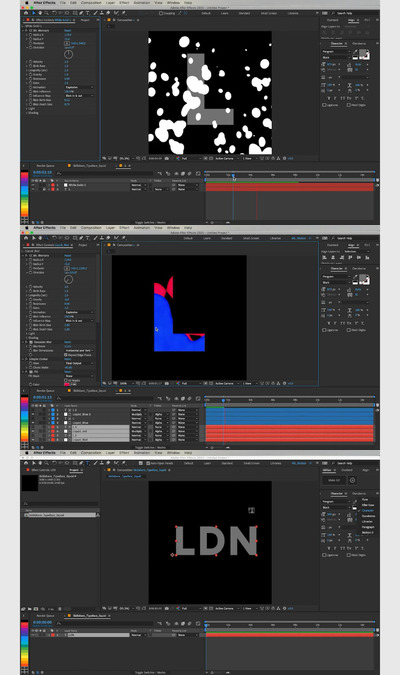400x675 pixels.
Task: Open the Effect Controls LDN tab
Action: pyautogui.click(x=41, y=470)
